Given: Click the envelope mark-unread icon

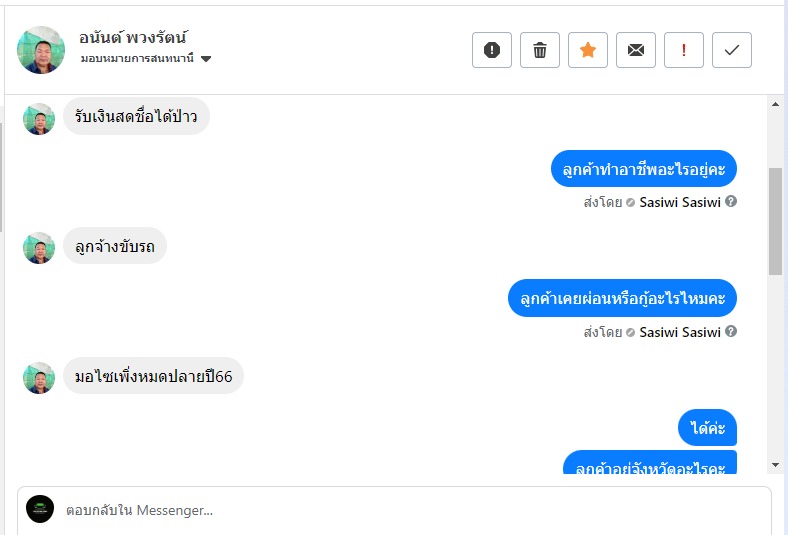Looking at the screenshot, I should tap(636, 50).
